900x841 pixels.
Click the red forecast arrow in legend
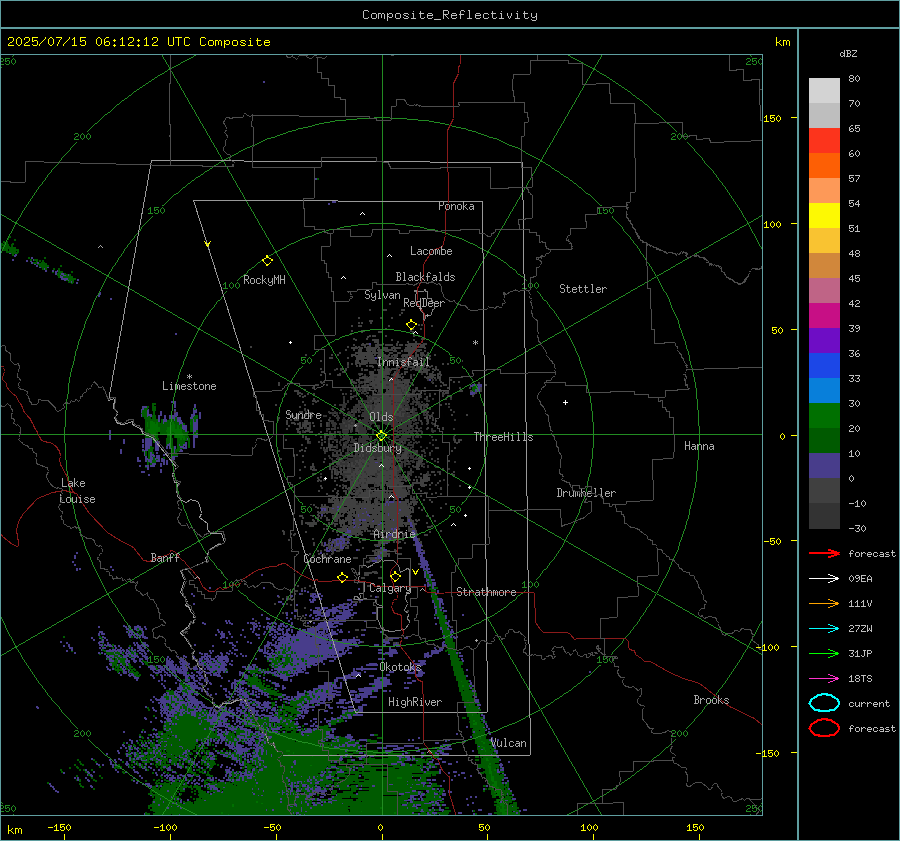coord(824,553)
